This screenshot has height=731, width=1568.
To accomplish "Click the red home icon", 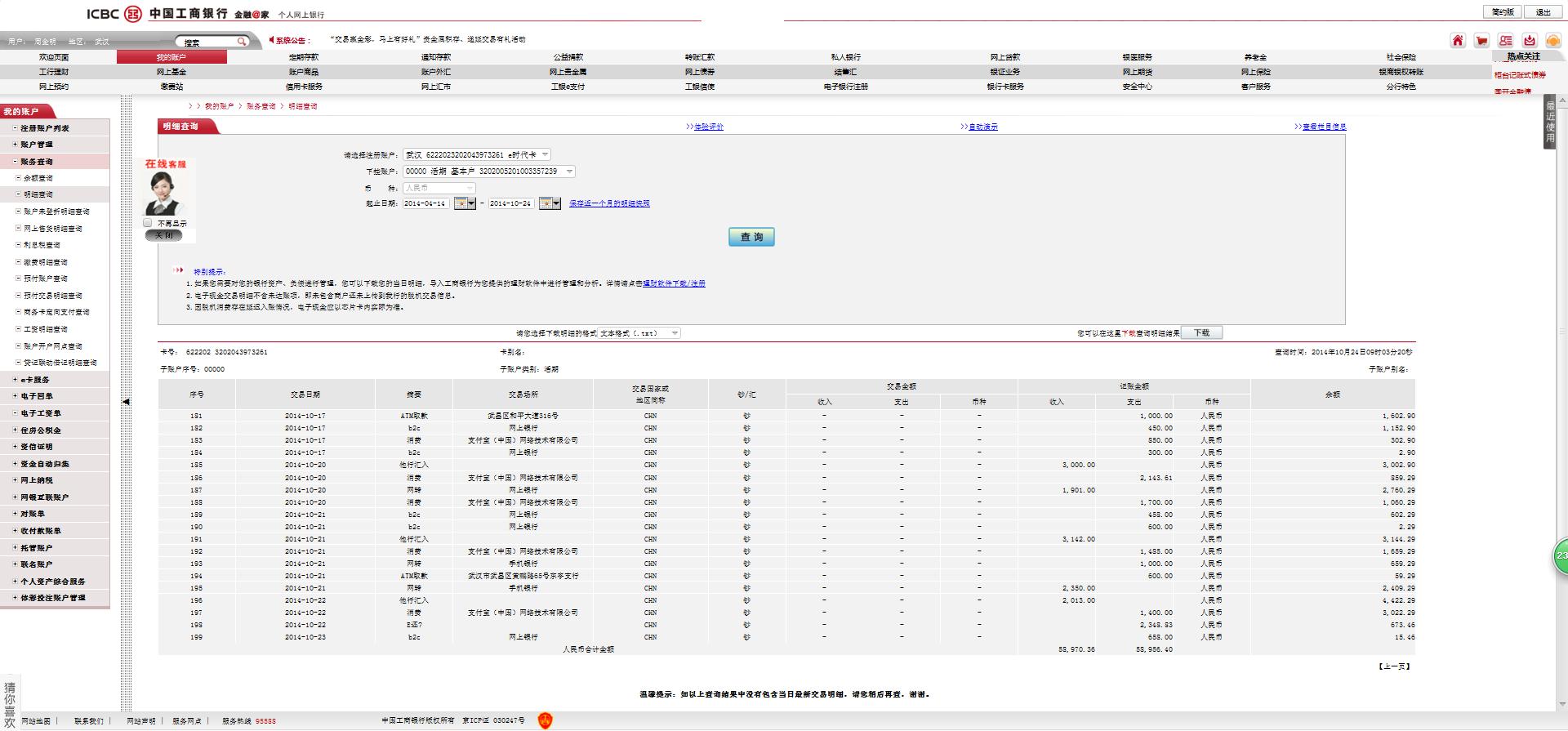I will coord(1458,41).
